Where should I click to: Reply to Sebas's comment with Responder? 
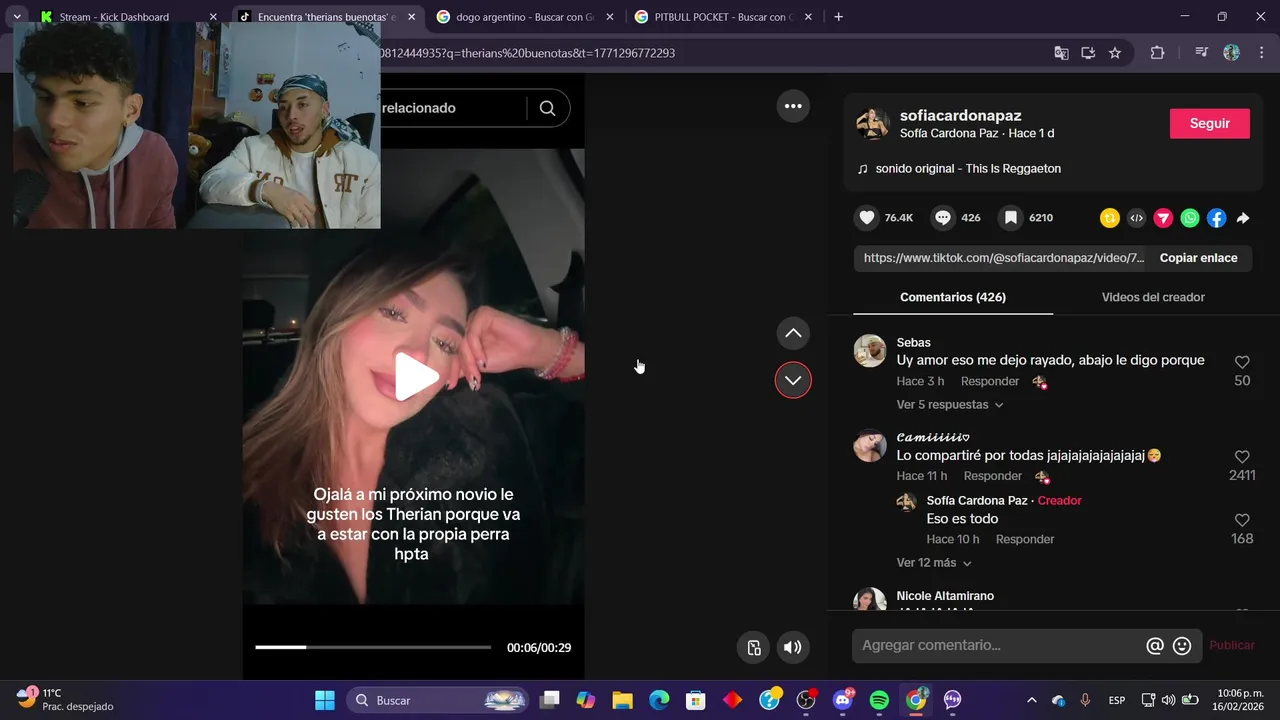coord(990,382)
